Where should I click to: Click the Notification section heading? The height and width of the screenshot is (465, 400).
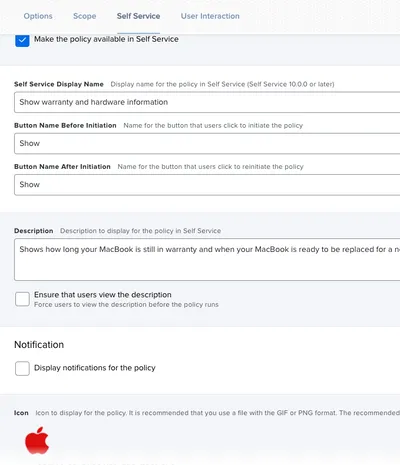(x=39, y=345)
